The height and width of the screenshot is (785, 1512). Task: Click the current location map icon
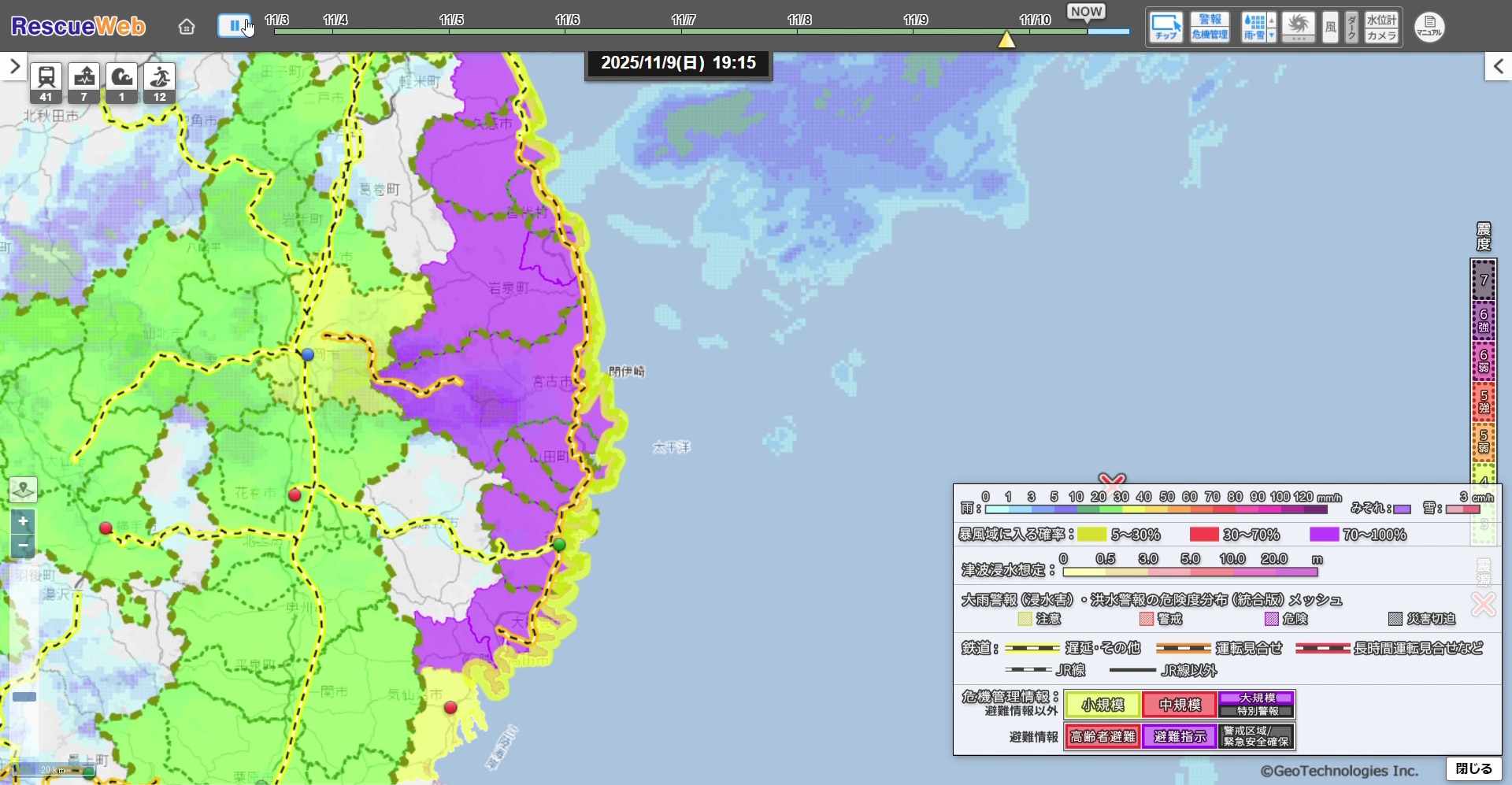(x=23, y=490)
